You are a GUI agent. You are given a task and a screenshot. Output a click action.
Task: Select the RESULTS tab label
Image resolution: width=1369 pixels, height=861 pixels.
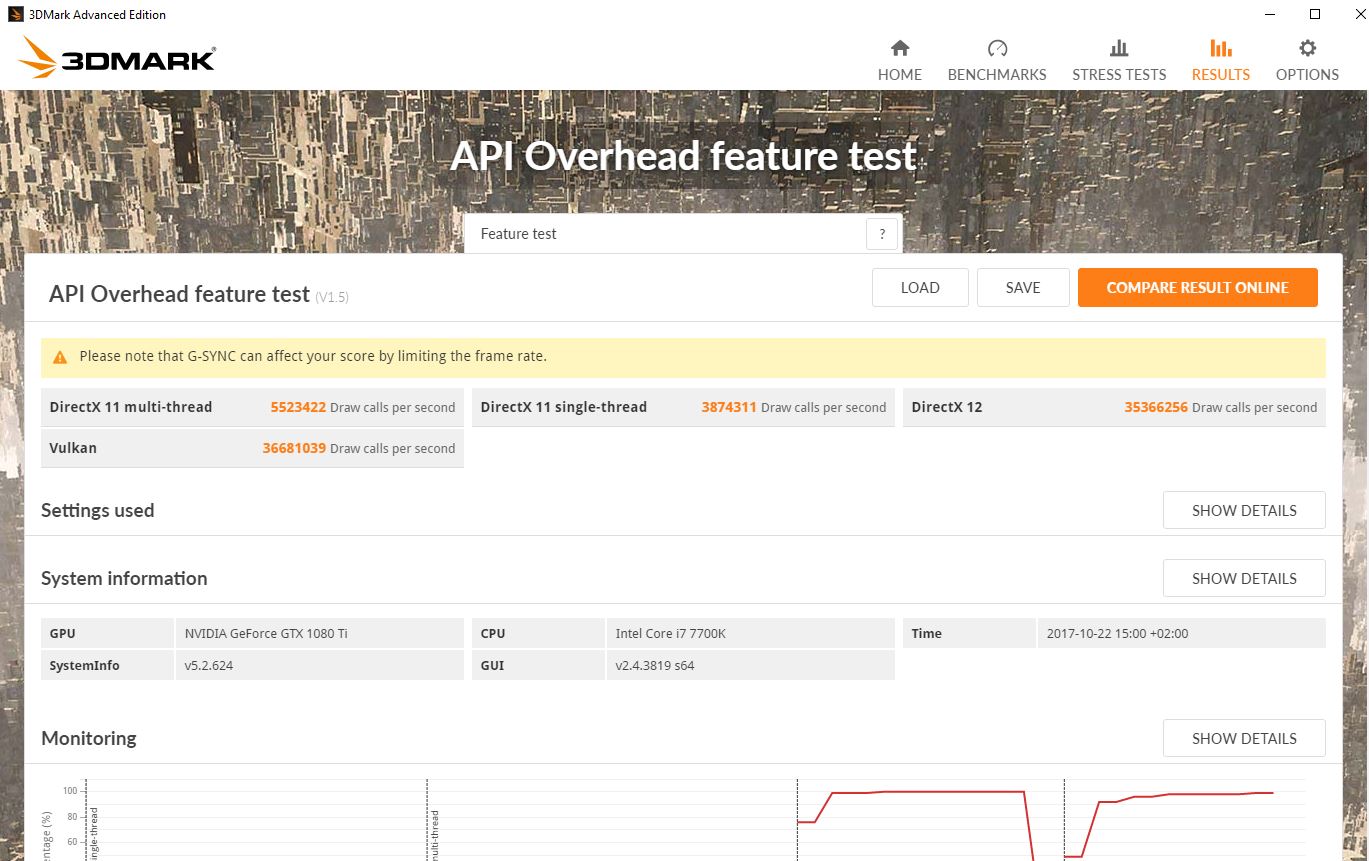[x=1220, y=75]
